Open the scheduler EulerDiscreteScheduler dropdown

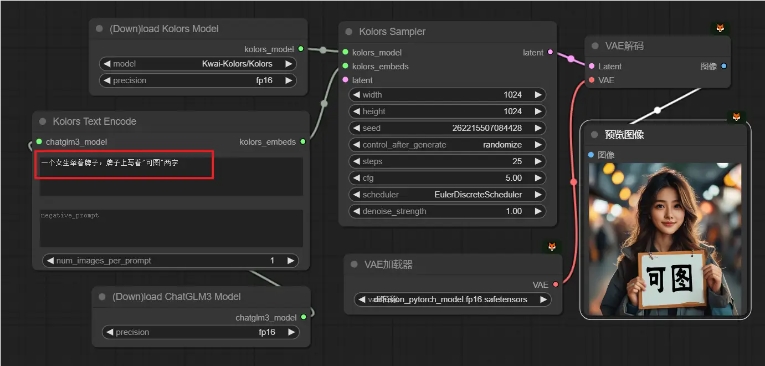(x=447, y=195)
